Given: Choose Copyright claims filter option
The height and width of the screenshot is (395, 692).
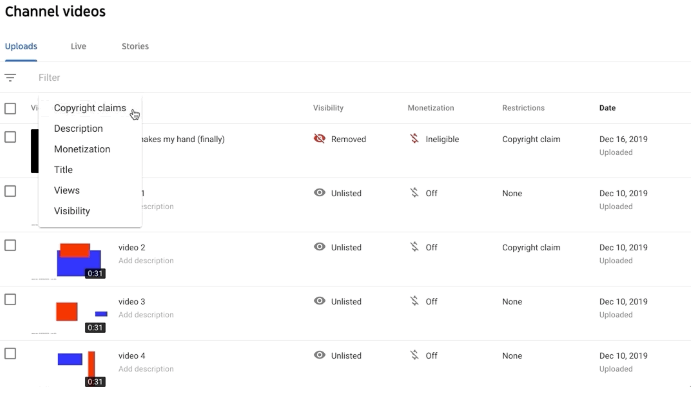Looking at the screenshot, I should 90,108.
